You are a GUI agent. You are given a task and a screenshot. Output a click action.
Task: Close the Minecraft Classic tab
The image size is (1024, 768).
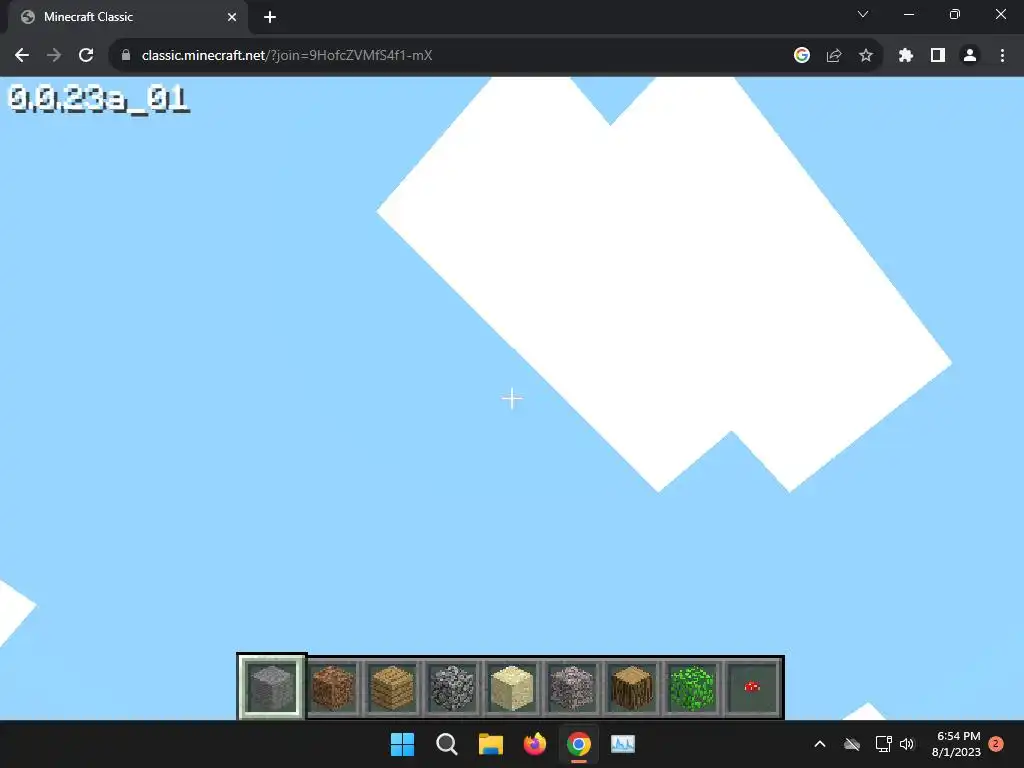[232, 17]
